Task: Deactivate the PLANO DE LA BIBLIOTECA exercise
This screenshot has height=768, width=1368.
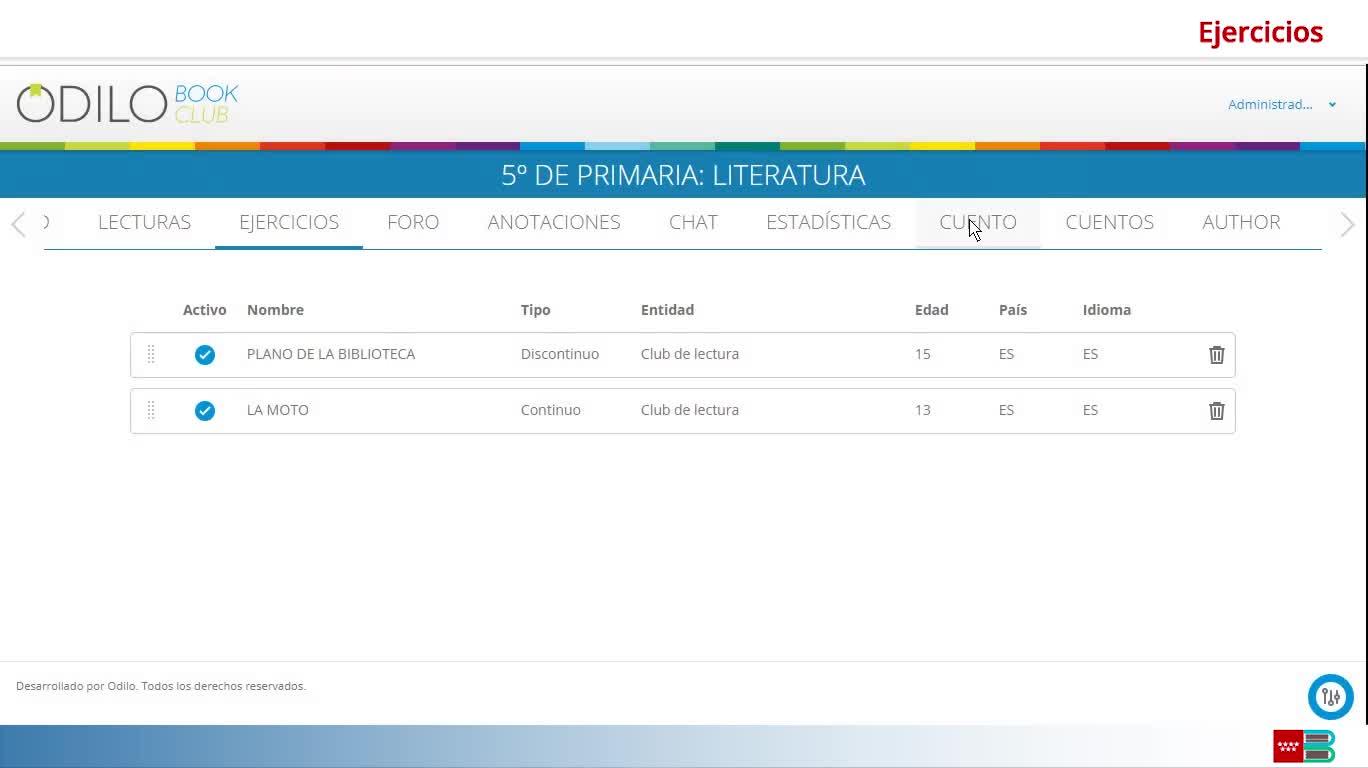Action: pyautogui.click(x=205, y=354)
